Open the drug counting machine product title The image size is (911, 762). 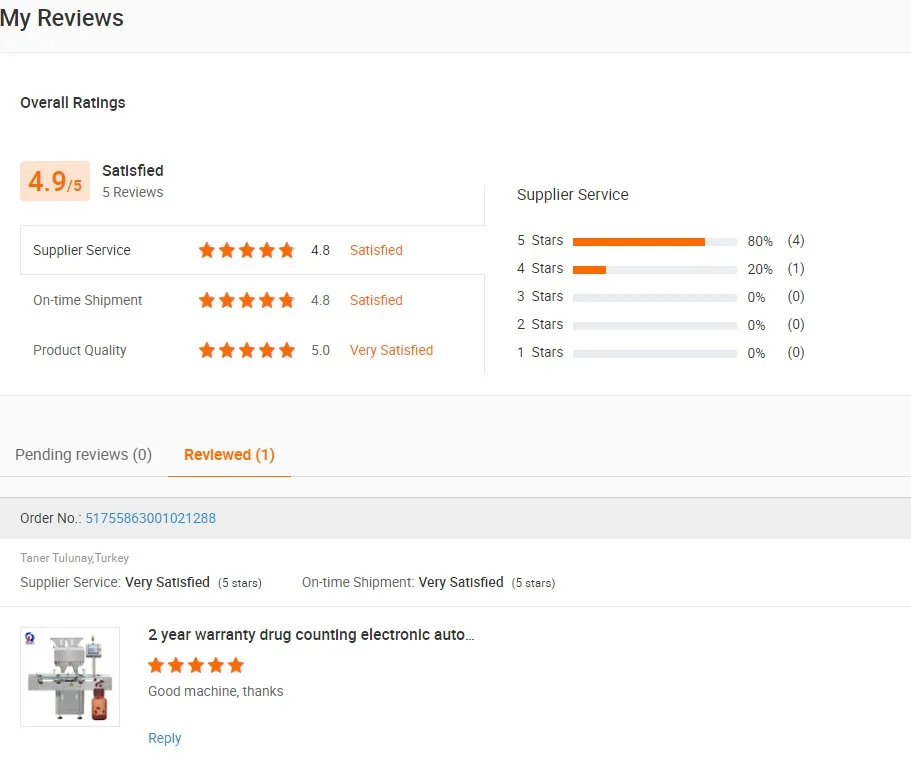(311, 635)
